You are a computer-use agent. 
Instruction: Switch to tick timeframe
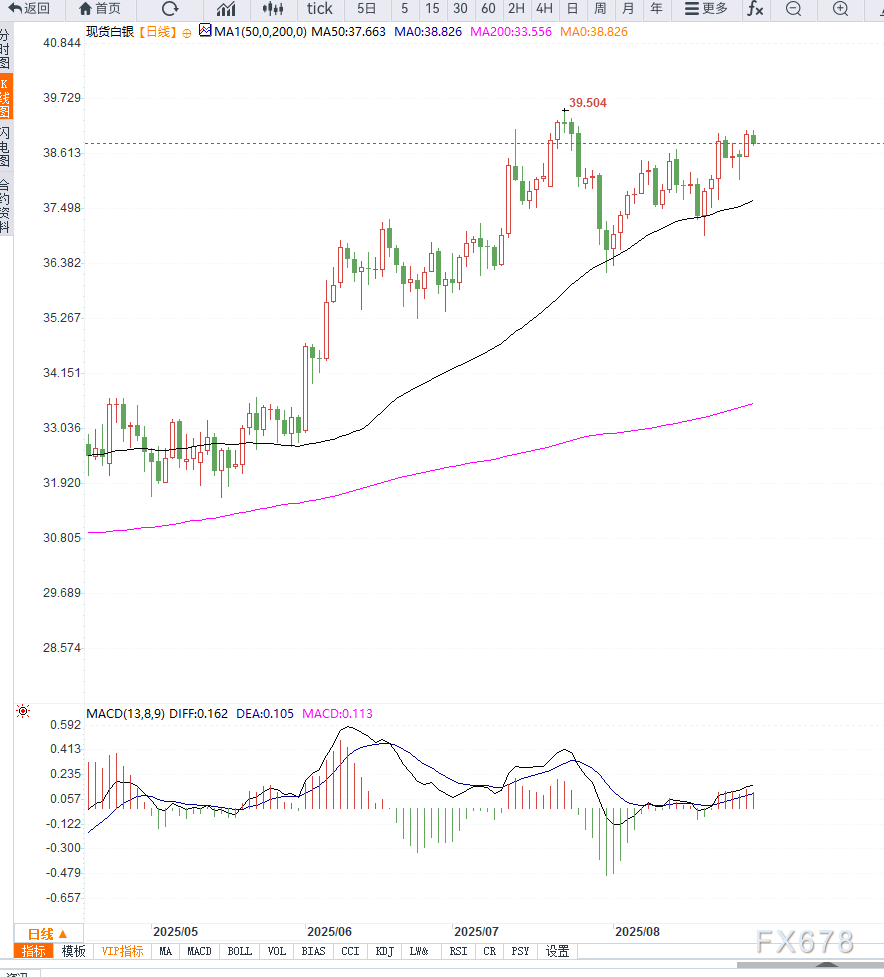tap(320, 9)
